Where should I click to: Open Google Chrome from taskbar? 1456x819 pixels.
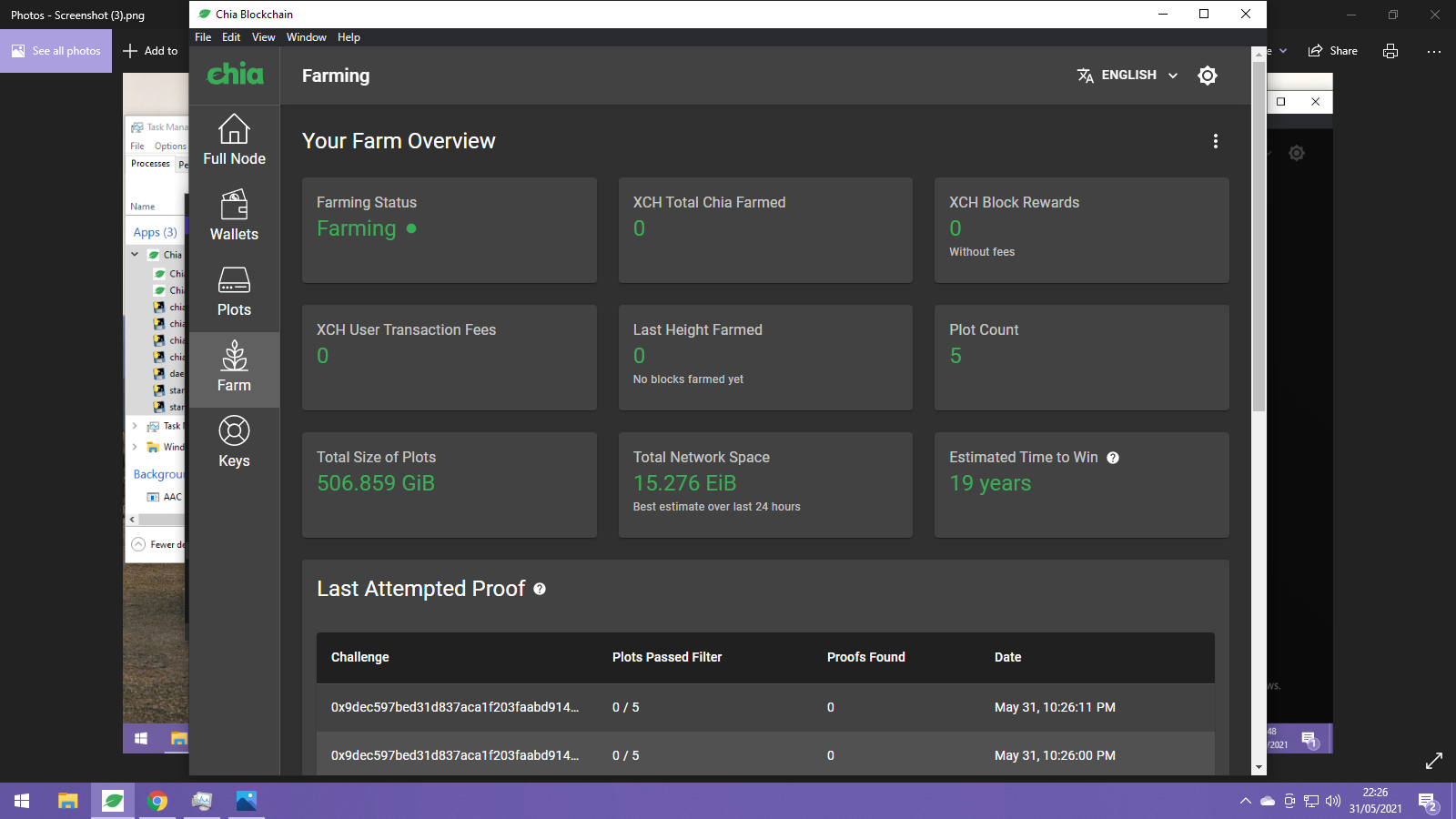point(157,801)
